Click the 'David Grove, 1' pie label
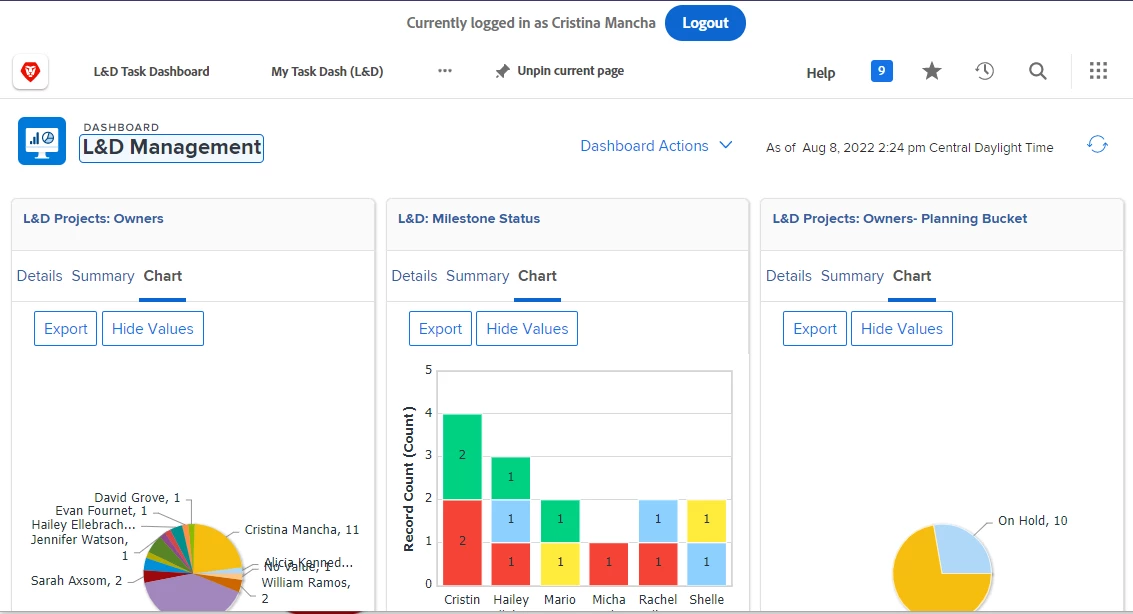 click(x=137, y=498)
